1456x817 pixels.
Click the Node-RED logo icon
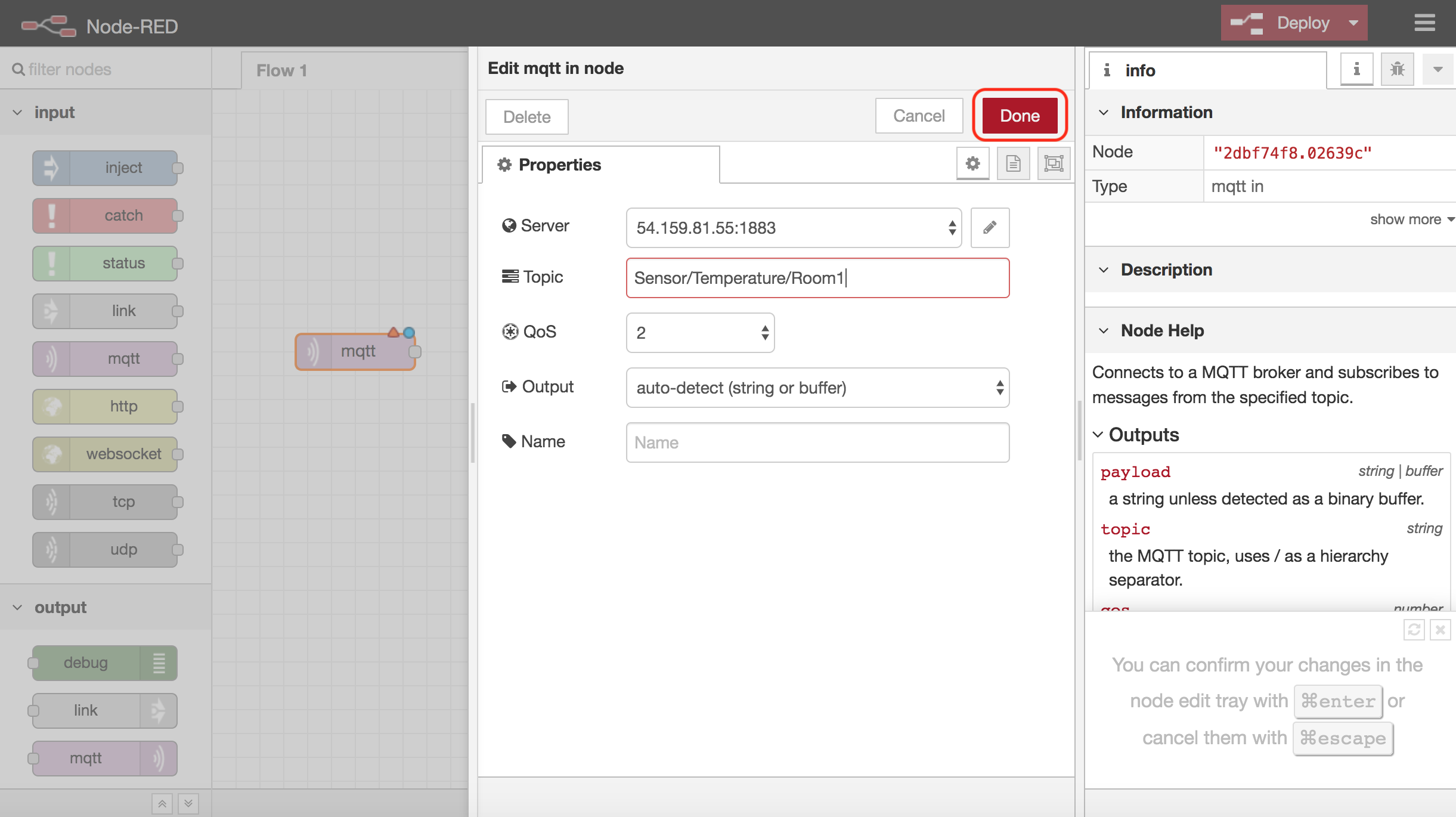48,26
